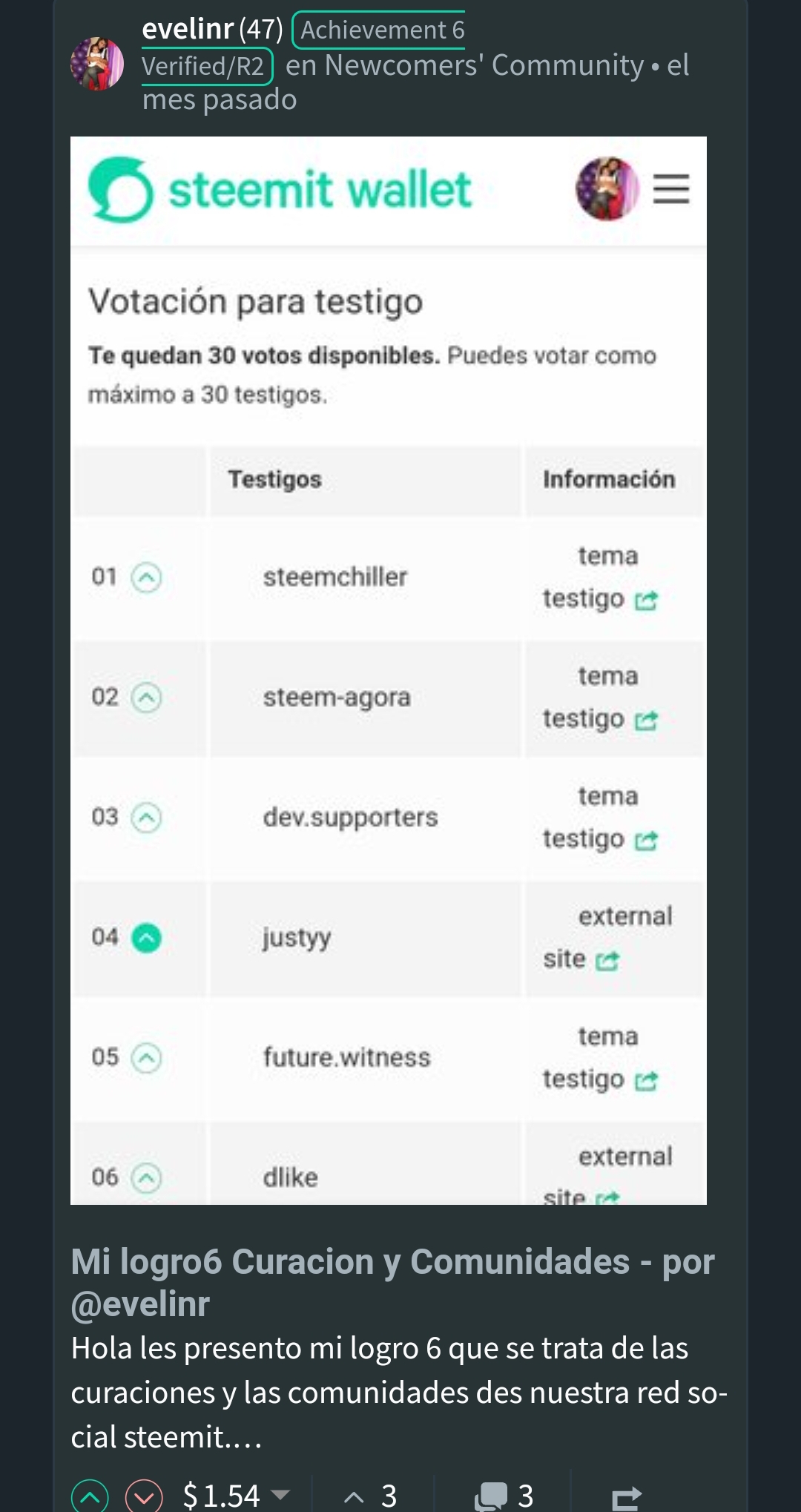This screenshot has width=801, height=1512.
Task: Toggle witness vote for future.witness
Action: click(146, 1058)
